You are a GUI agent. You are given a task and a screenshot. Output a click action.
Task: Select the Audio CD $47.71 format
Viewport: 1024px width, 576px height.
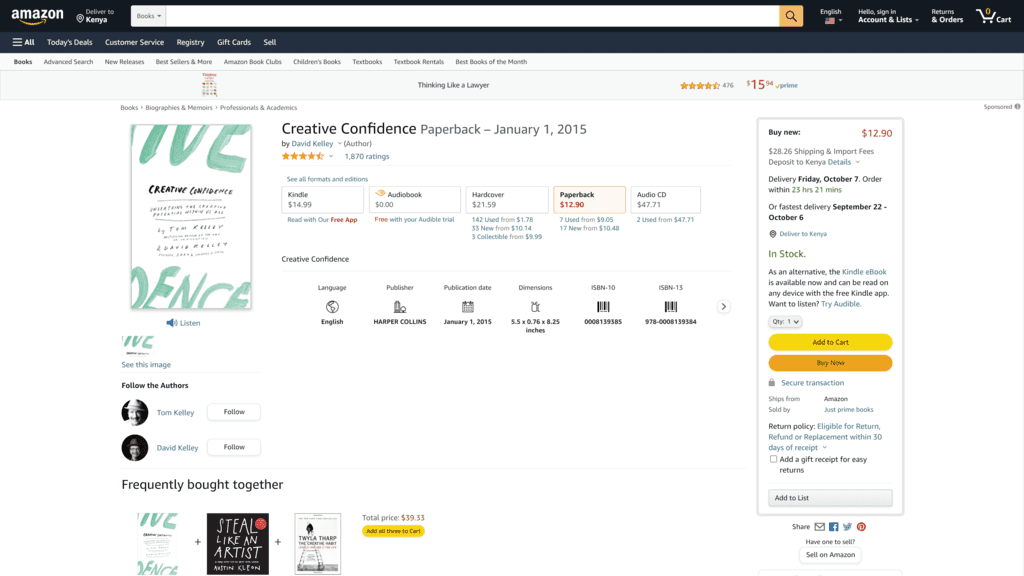click(x=665, y=199)
